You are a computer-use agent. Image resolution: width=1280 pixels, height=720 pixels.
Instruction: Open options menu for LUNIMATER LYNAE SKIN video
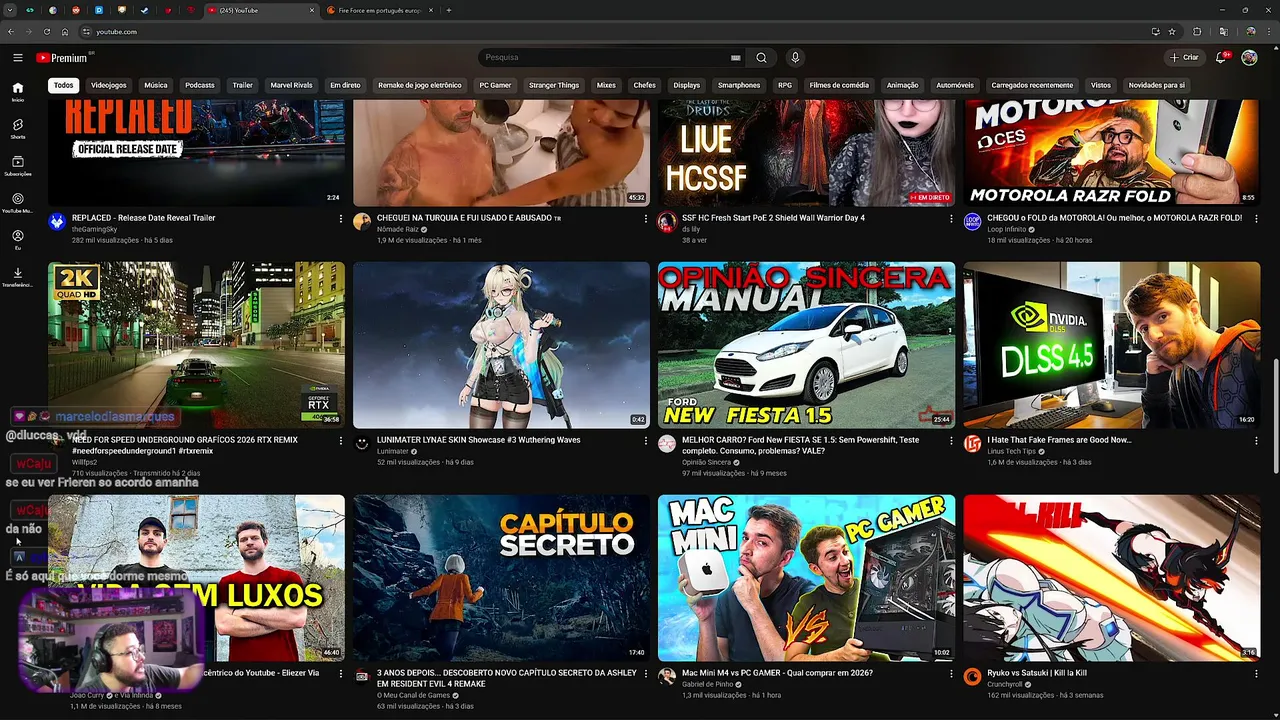(645, 441)
